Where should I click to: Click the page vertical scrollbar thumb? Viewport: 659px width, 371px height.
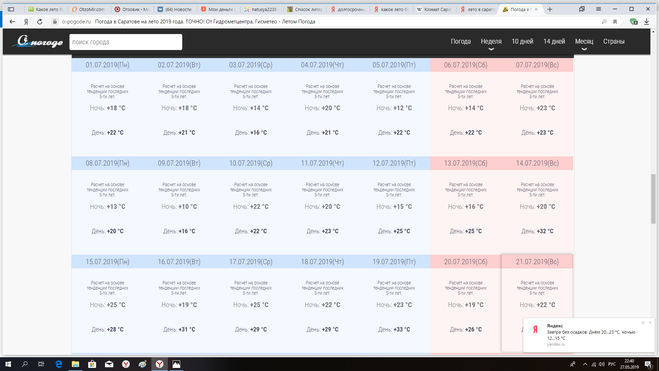653,199
